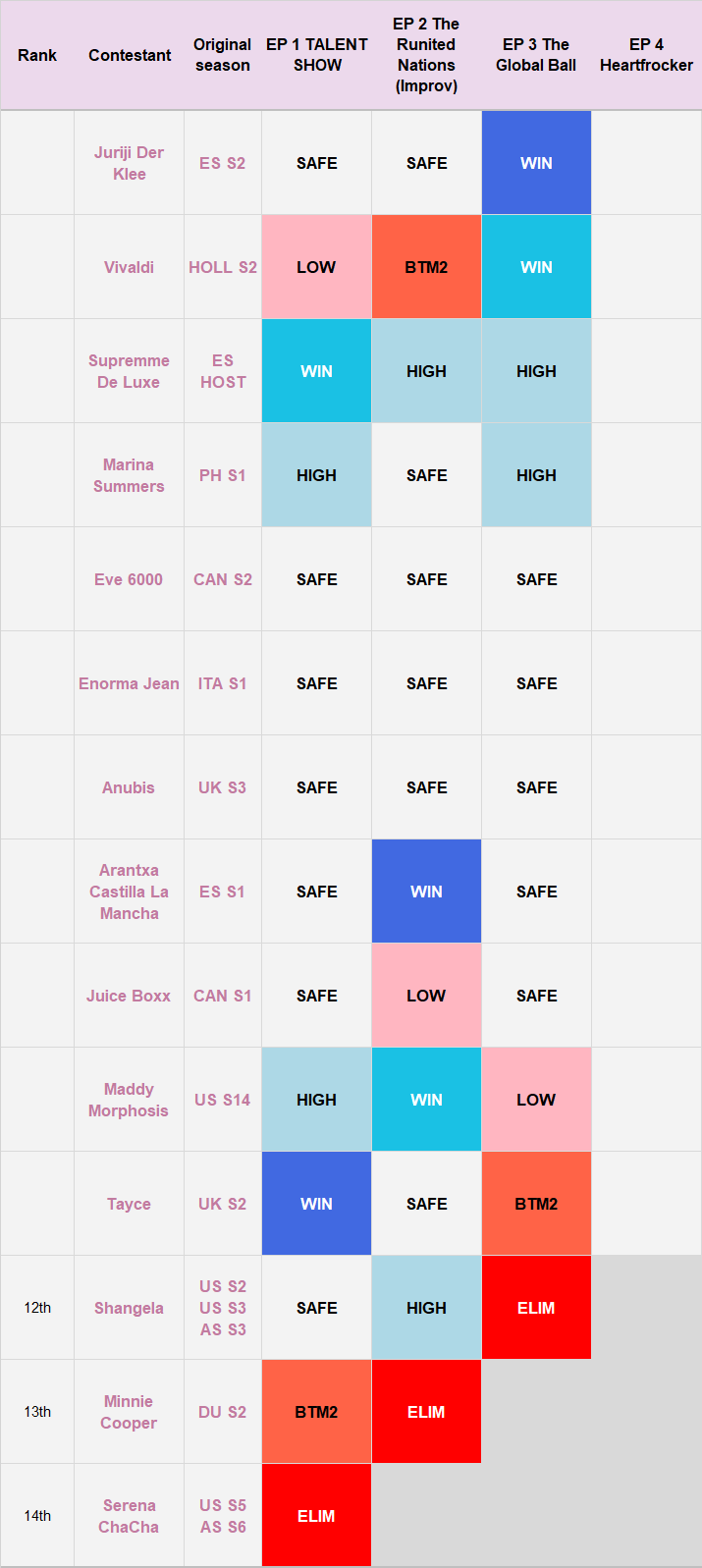702x1568 pixels.
Task: Click the Eve 6000 link
Action: (129, 579)
